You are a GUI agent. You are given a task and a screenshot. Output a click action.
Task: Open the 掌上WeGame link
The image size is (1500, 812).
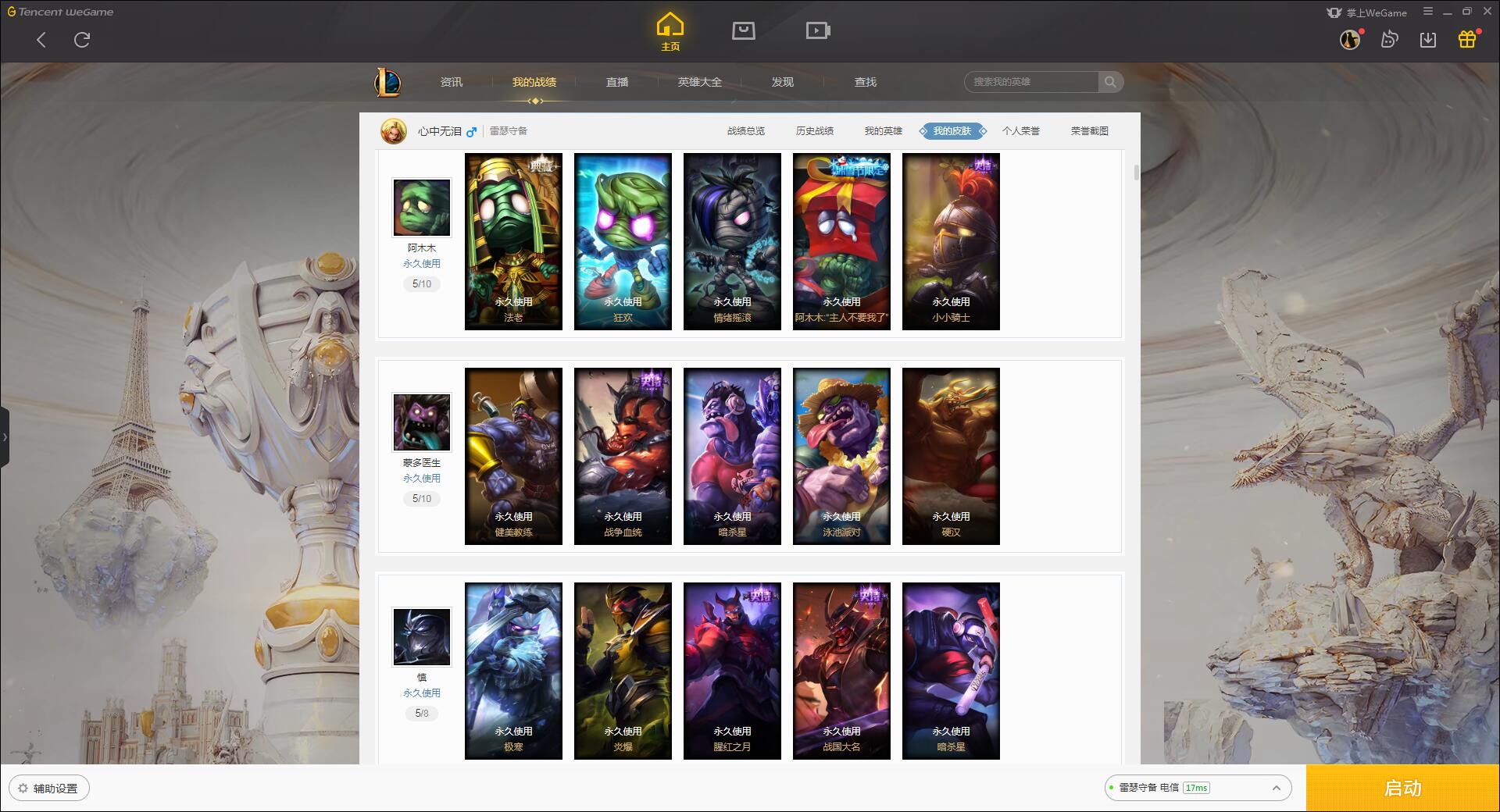tap(1366, 12)
